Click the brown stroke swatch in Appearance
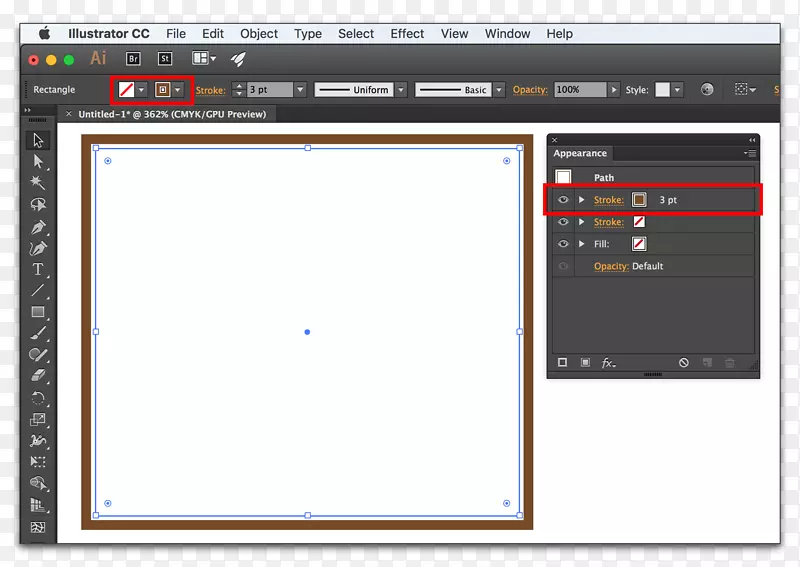Image resolution: width=800 pixels, height=567 pixels. (x=639, y=200)
